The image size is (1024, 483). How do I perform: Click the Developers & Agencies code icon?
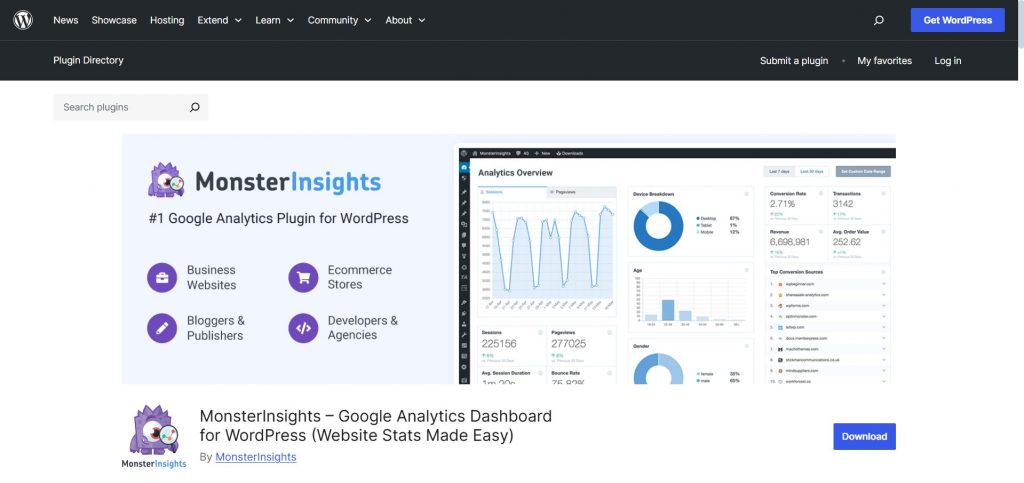coord(303,328)
